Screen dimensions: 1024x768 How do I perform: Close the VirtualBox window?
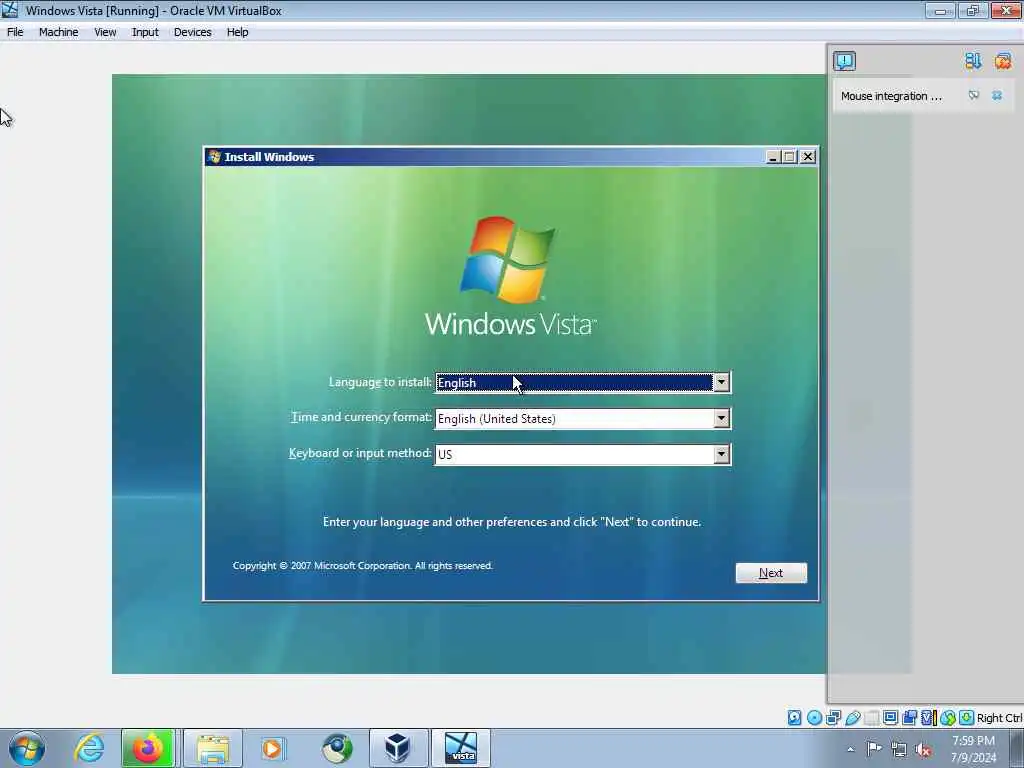[1006, 10]
